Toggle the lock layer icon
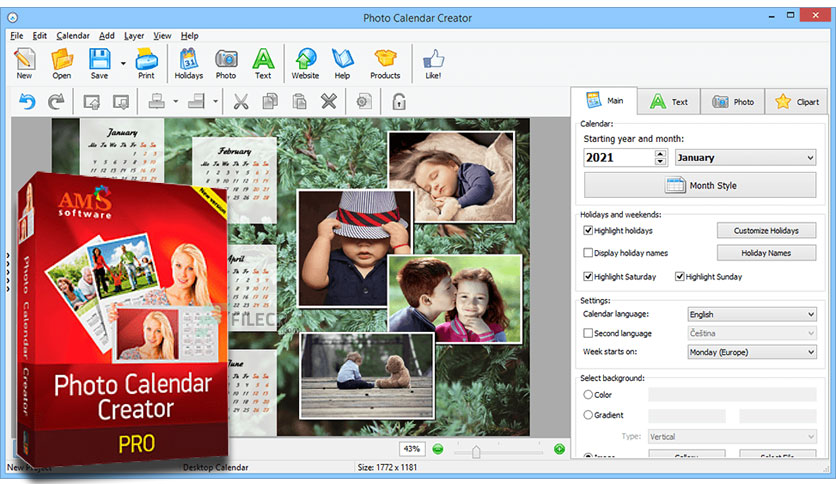Viewport: 836px width, 484px height. click(399, 101)
